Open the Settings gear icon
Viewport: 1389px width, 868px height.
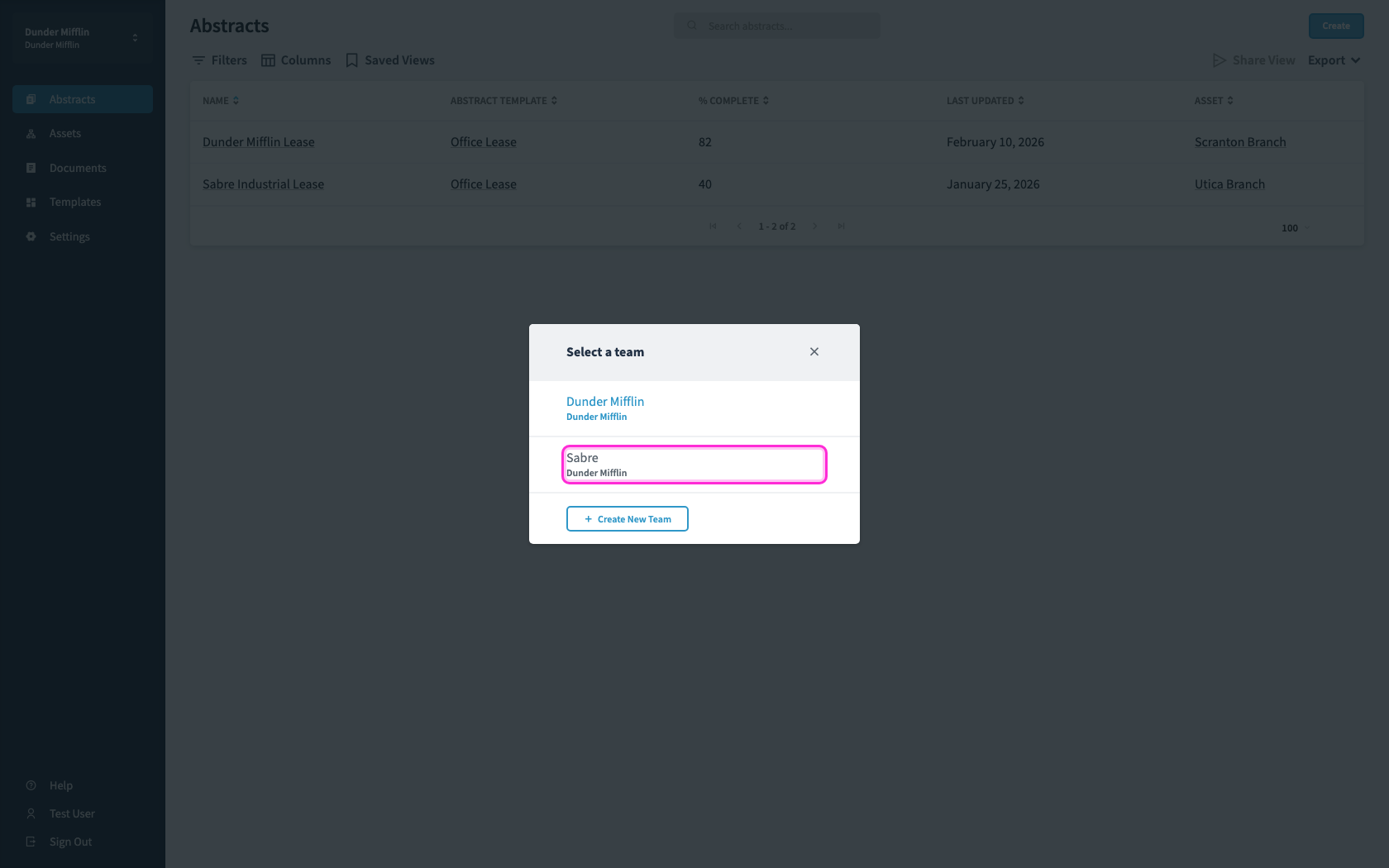coord(31,236)
